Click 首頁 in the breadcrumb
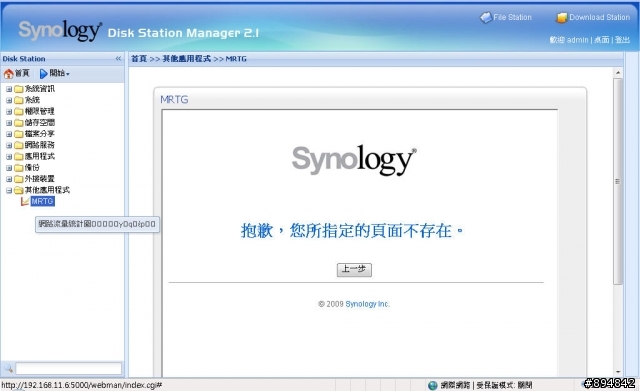The width and height of the screenshot is (640, 391). tap(139, 59)
